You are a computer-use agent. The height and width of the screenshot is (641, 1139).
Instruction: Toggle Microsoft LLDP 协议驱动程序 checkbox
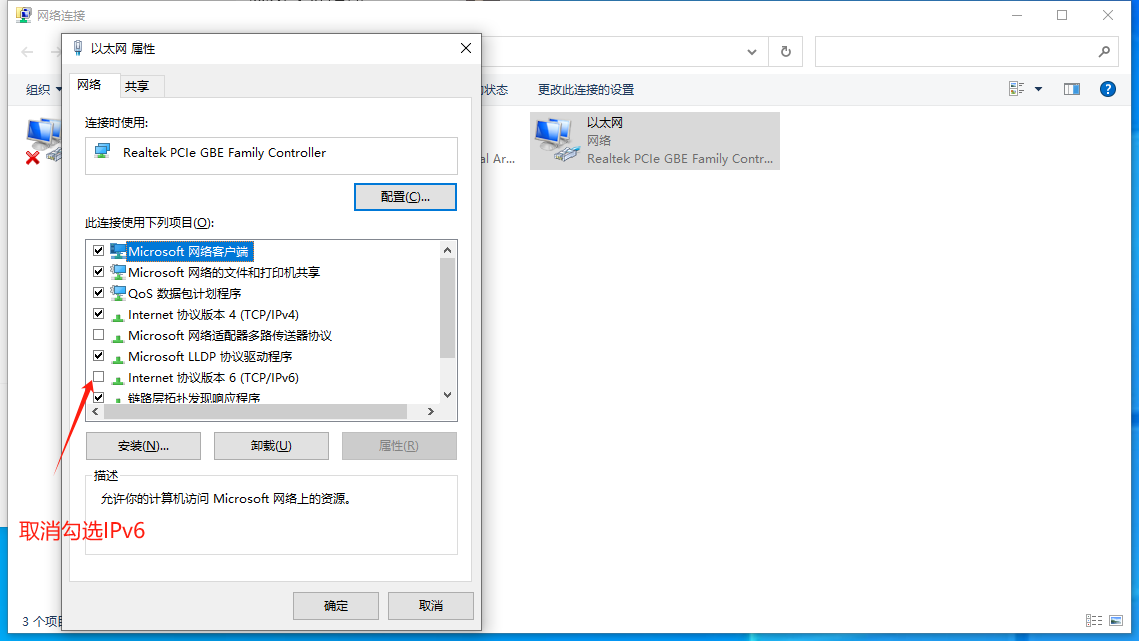pos(99,356)
